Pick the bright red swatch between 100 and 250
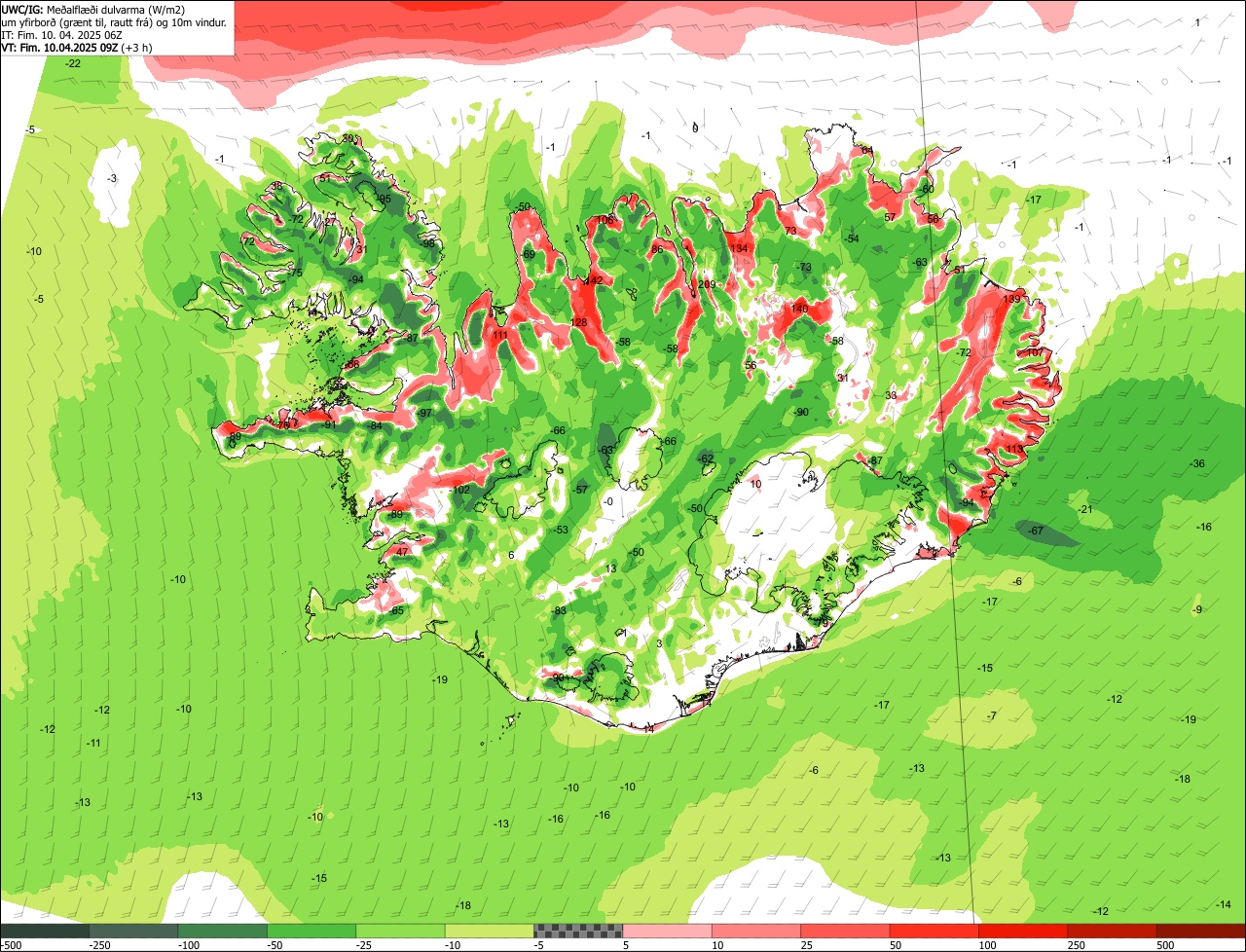The height and width of the screenshot is (952, 1246). (x=1023, y=932)
